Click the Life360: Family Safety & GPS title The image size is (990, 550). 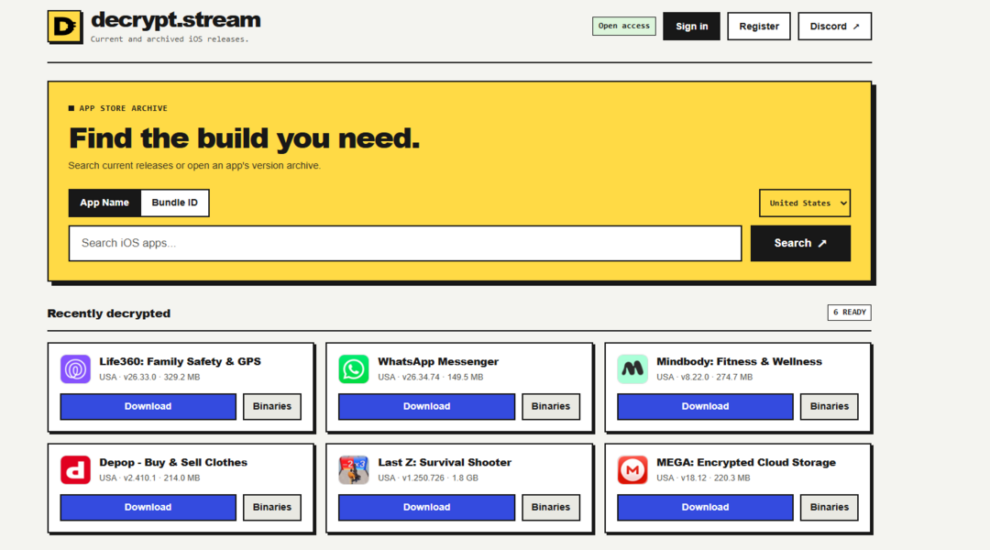pos(180,362)
